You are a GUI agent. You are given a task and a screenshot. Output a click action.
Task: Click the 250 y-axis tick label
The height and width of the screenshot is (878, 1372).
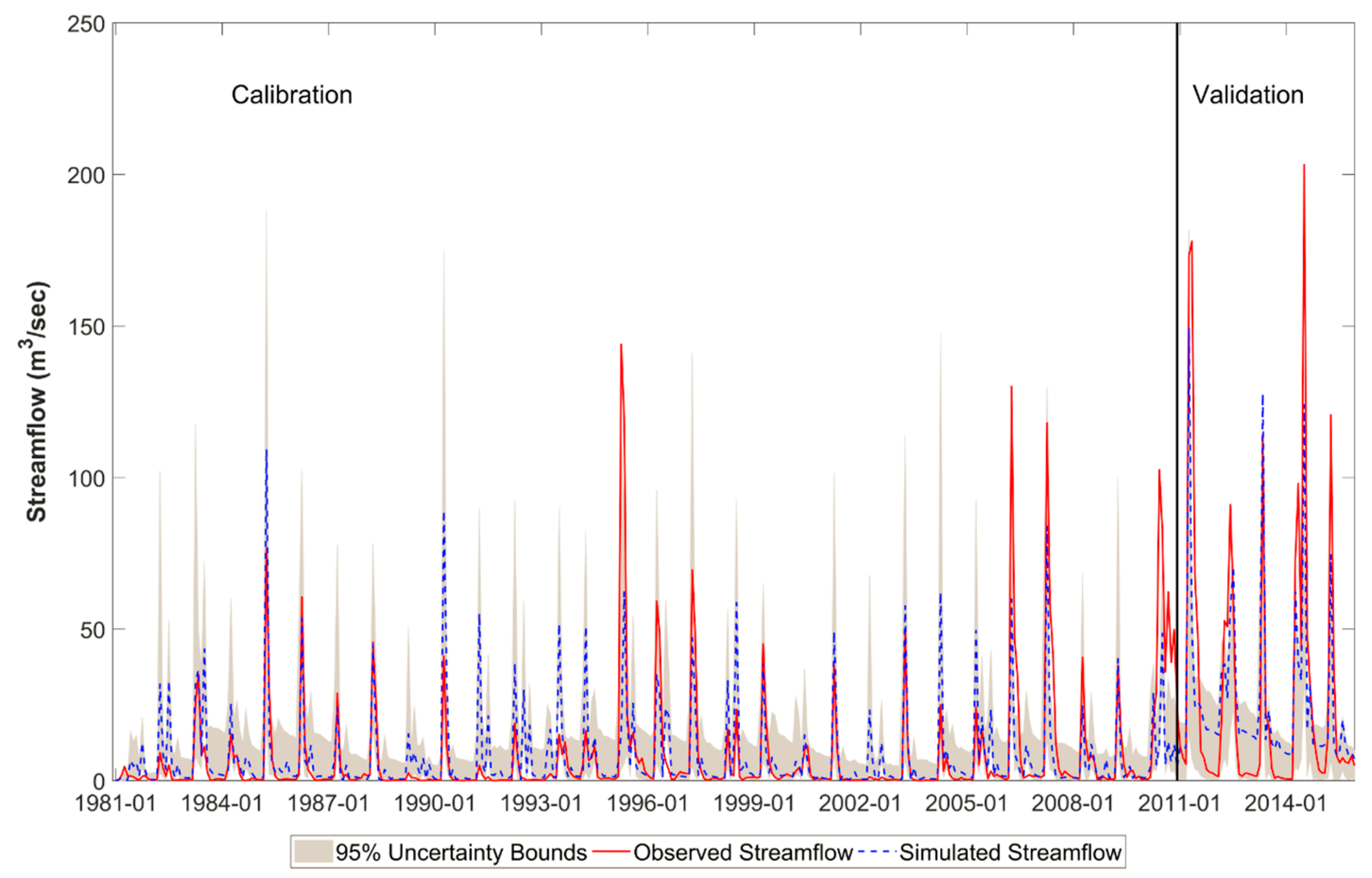point(86,25)
